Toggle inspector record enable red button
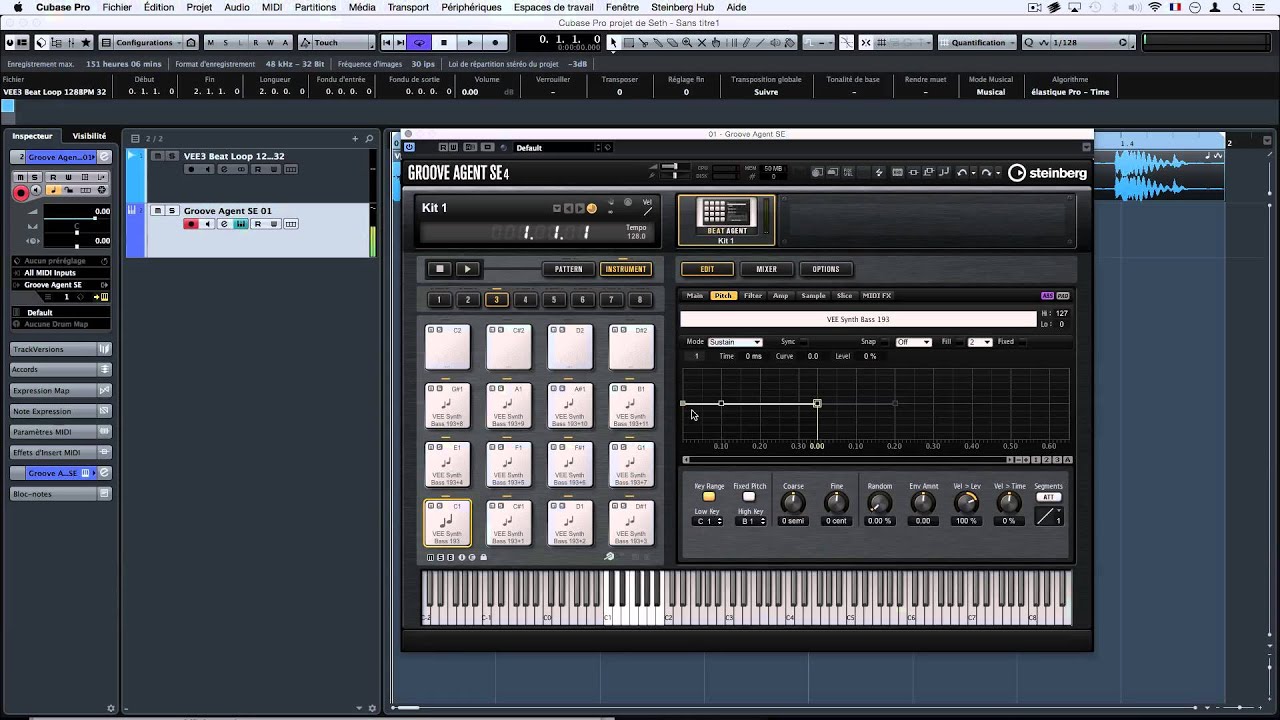Screen dimensions: 1280x720 pos(20,193)
